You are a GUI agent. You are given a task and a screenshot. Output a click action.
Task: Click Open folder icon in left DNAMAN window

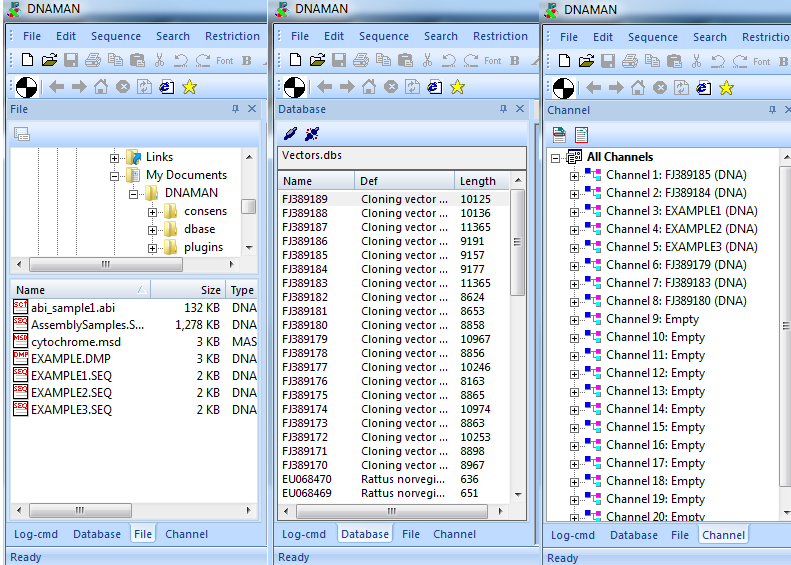(49, 61)
